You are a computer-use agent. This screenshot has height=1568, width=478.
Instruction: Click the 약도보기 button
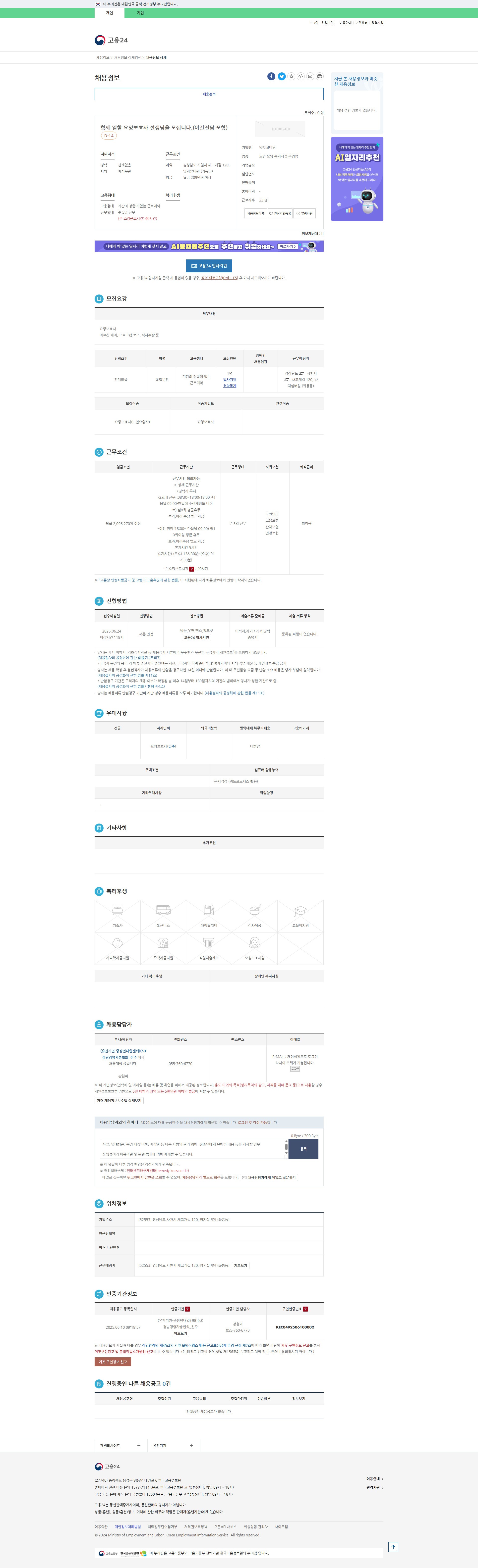pos(180,1334)
